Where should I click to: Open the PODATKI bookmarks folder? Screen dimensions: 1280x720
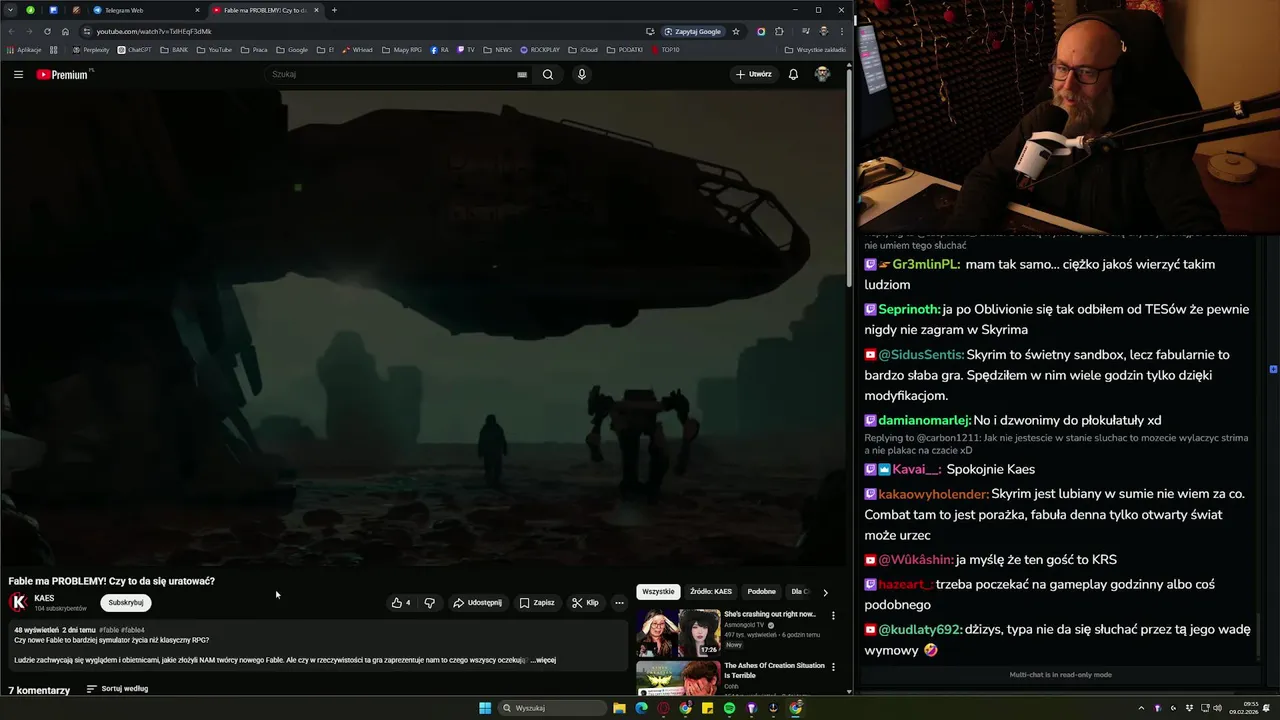[x=625, y=49]
